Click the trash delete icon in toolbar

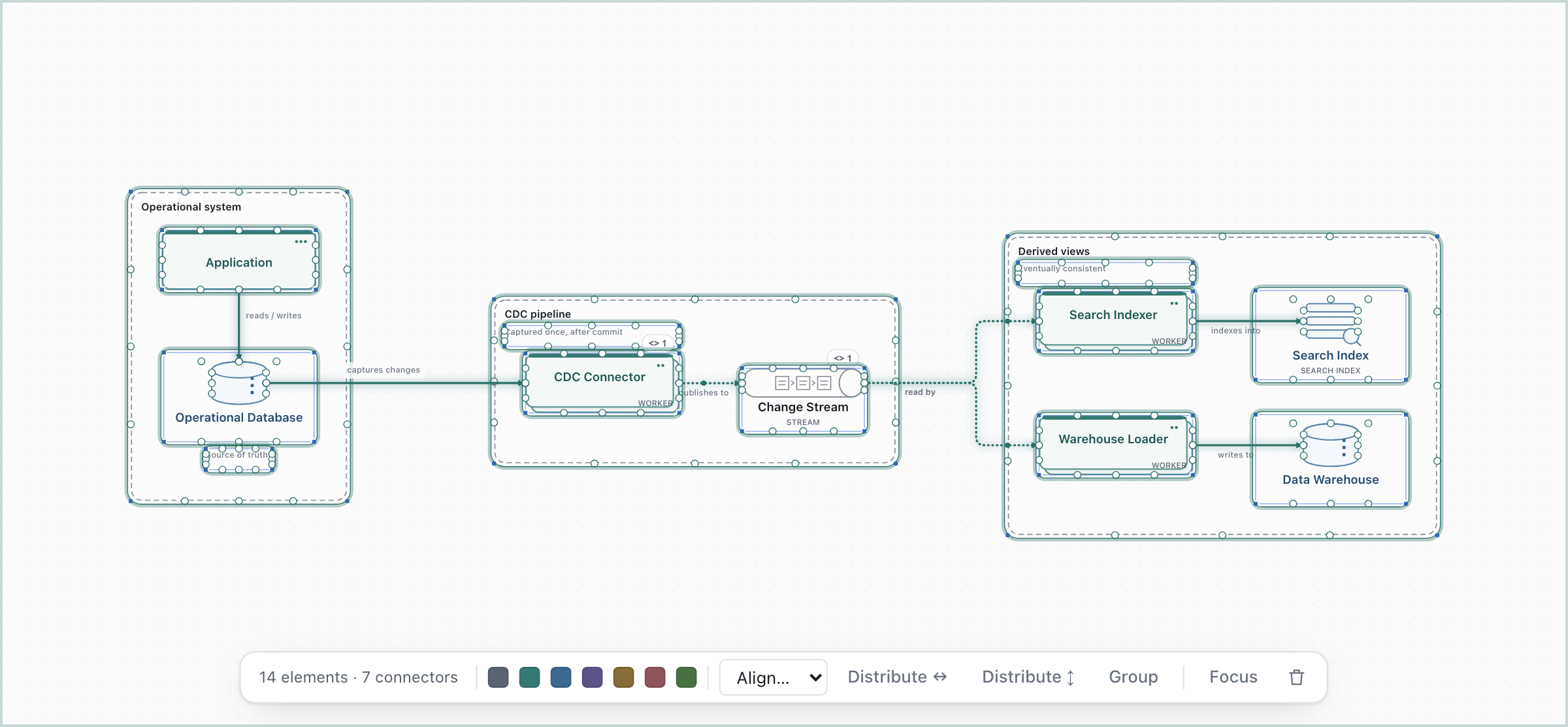point(1296,677)
